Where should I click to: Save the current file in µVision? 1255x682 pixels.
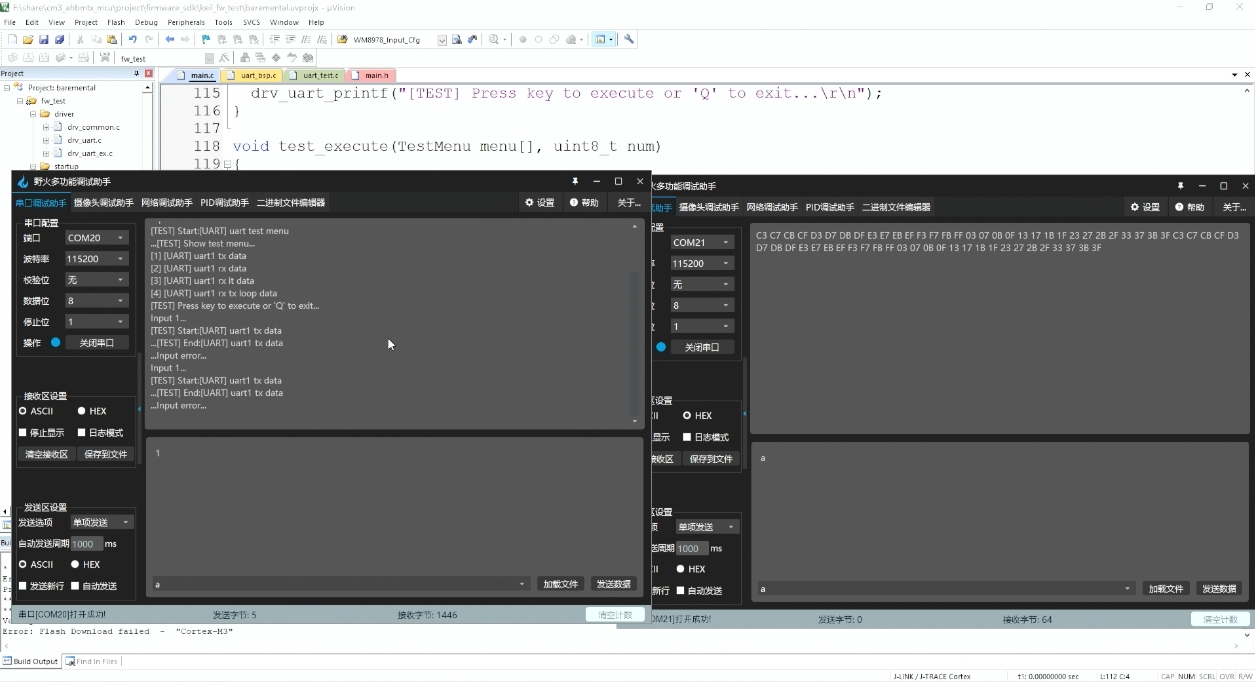[43, 39]
